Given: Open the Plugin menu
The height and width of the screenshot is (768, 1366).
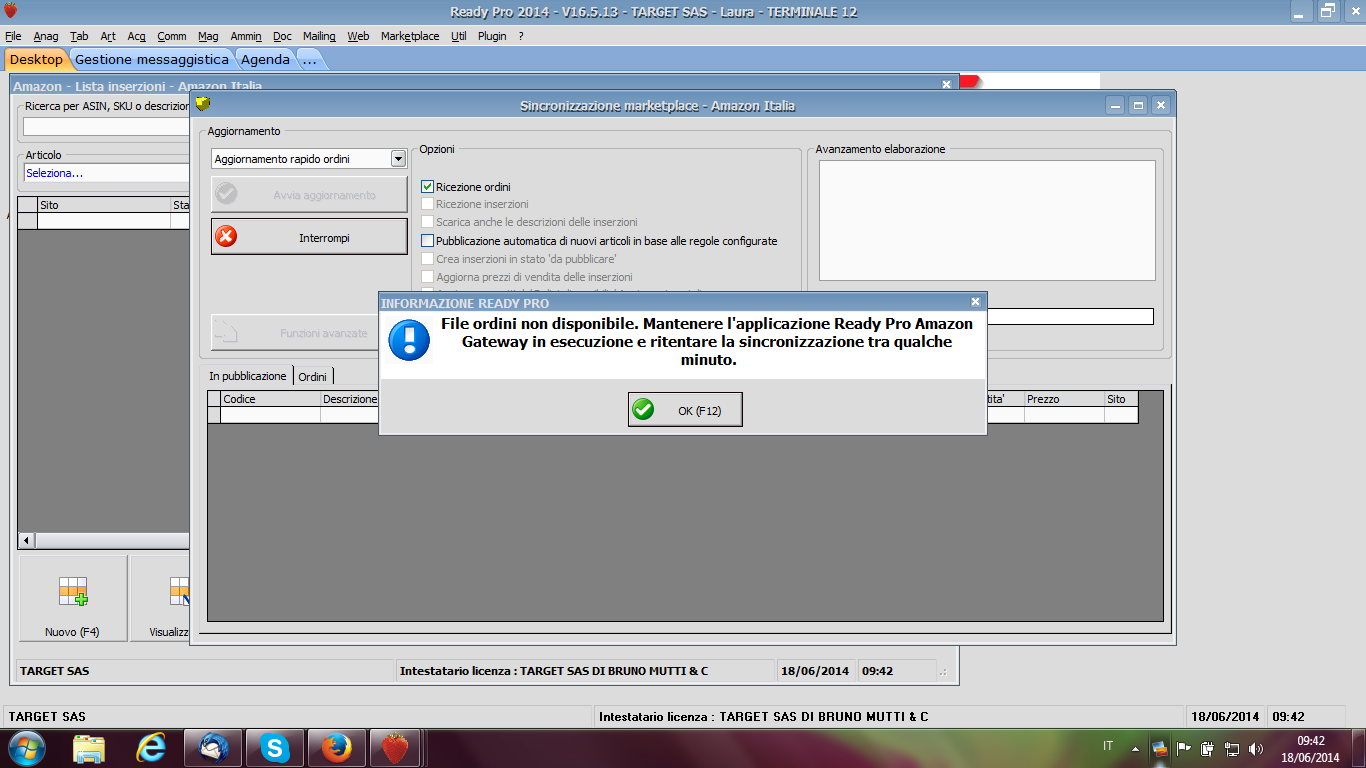Looking at the screenshot, I should [492, 36].
